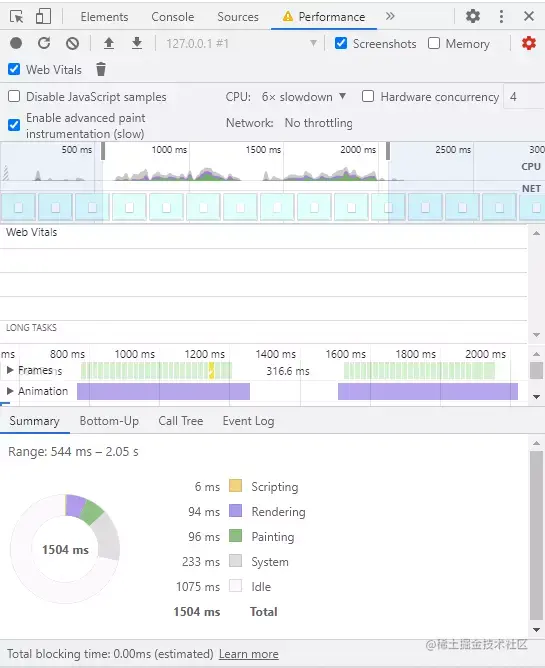Switch to the Console tab
Image resolution: width=545 pixels, height=668 pixels.
tap(173, 17)
